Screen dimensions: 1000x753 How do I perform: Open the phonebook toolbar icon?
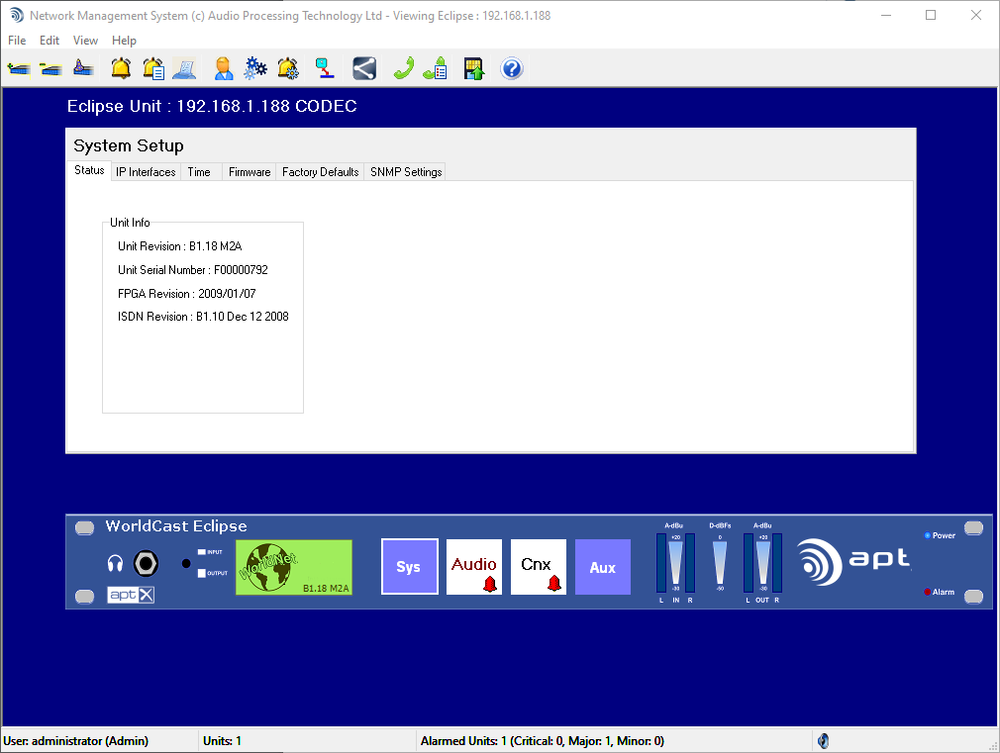tap(434, 68)
